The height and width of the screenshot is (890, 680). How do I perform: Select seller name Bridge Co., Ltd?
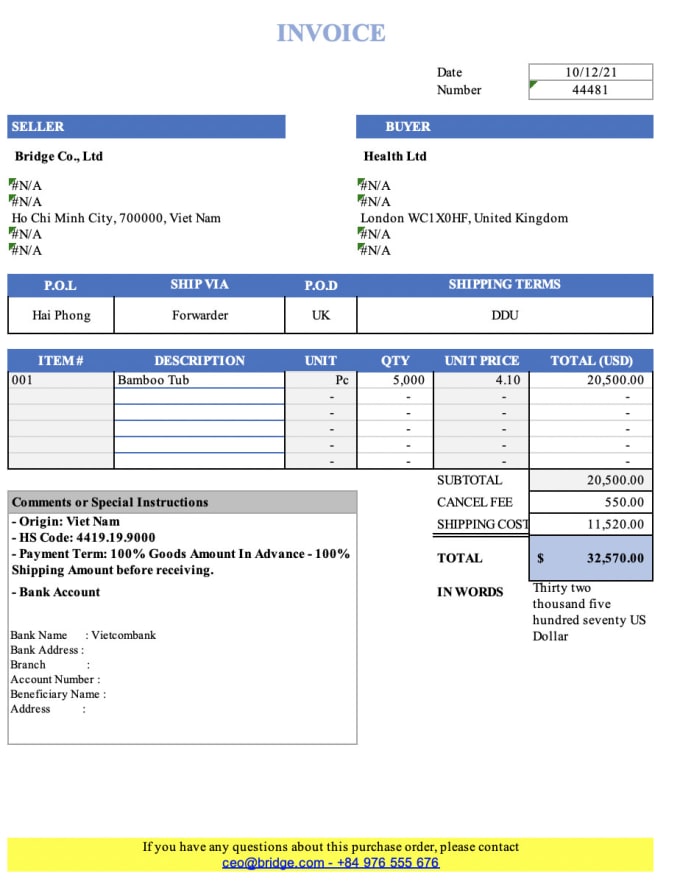pyautogui.click(x=59, y=156)
